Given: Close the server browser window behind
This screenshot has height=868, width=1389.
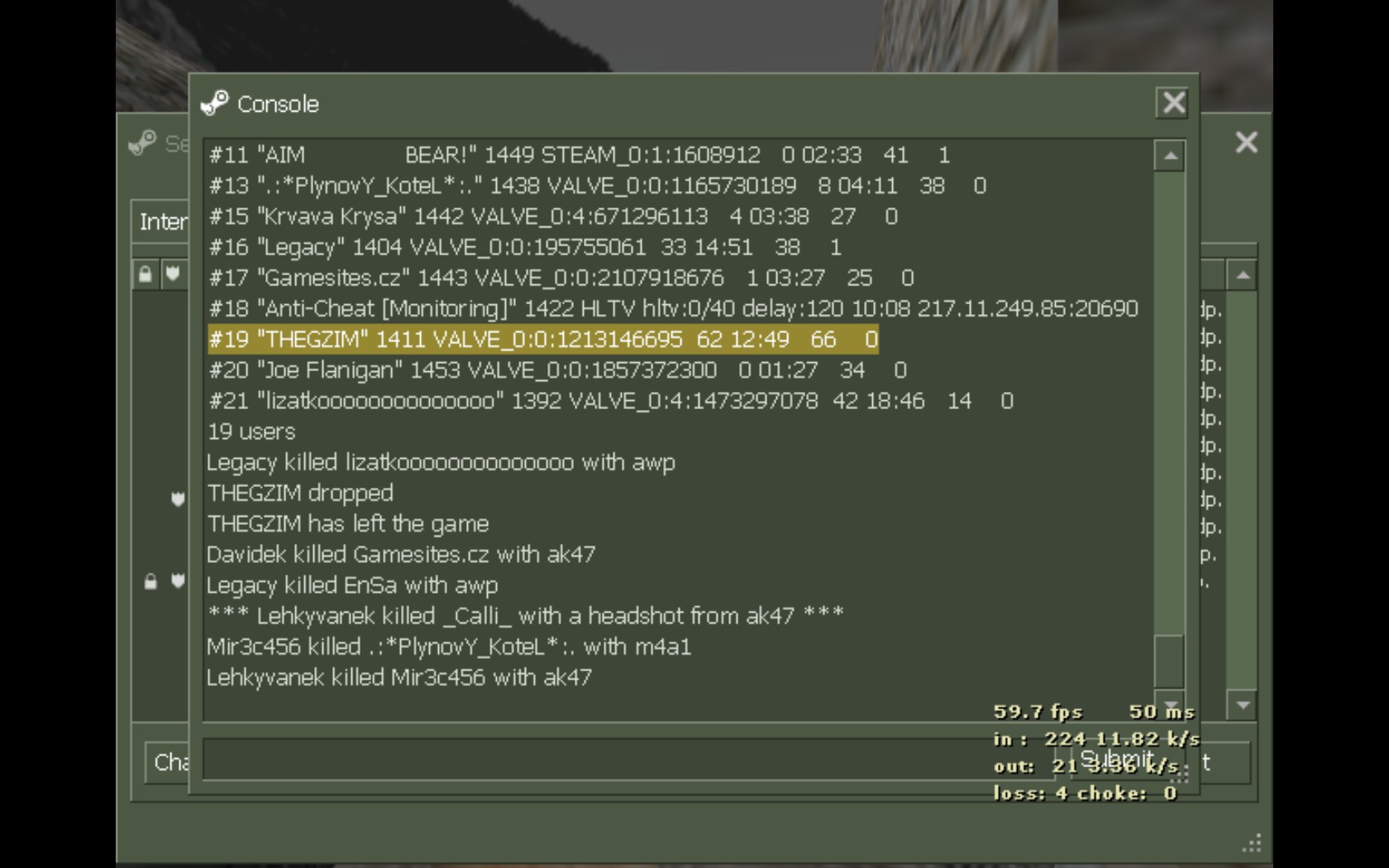Looking at the screenshot, I should click(x=1246, y=142).
